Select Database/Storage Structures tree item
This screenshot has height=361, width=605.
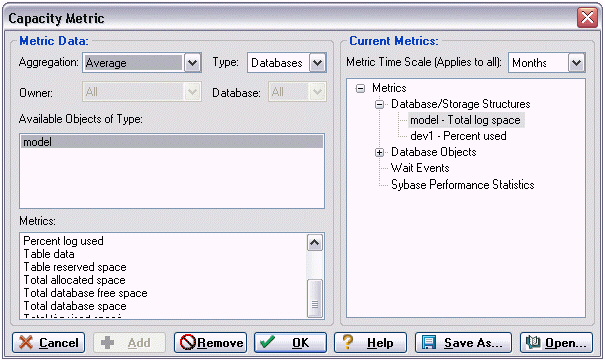tap(461, 104)
